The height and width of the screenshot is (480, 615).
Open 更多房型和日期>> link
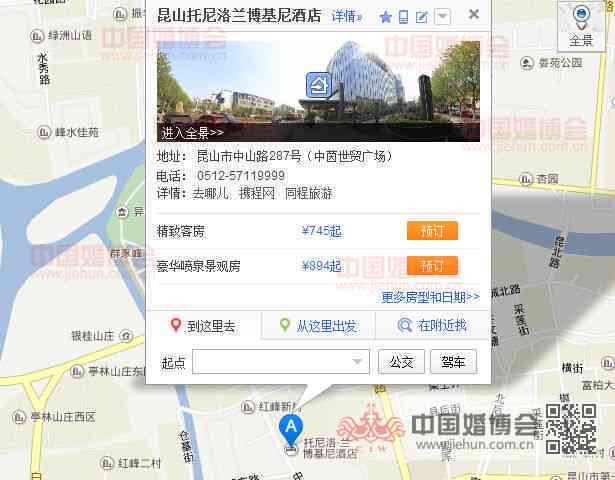430,297
